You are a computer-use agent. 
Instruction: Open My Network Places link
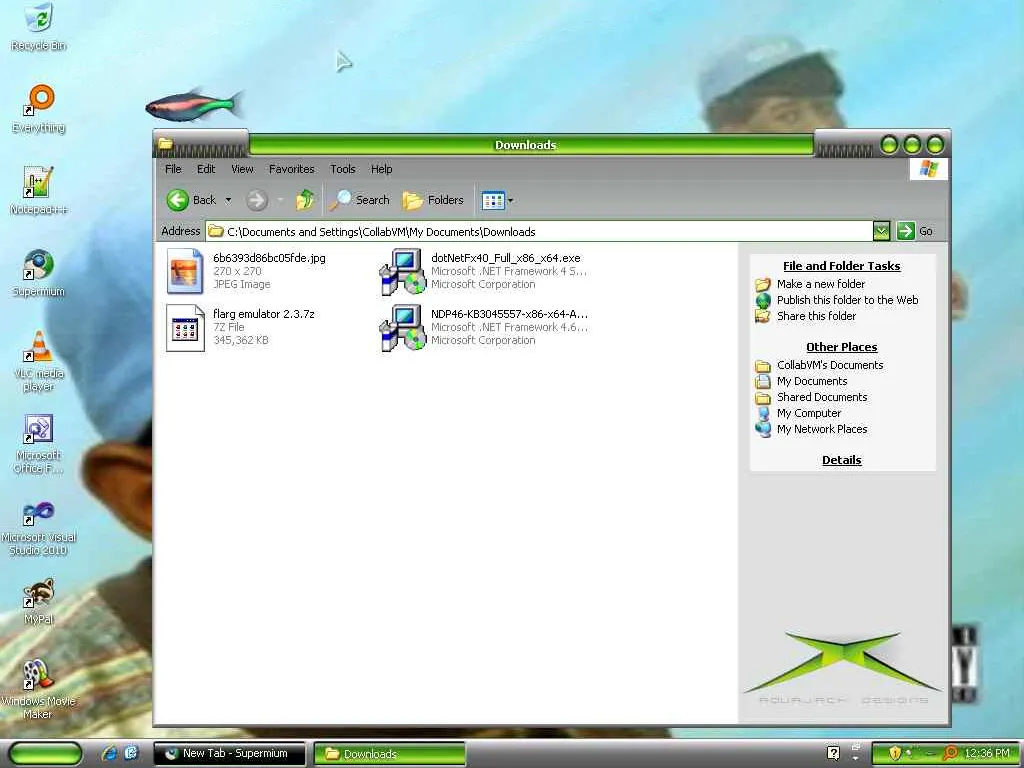click(x=822, y=429)
